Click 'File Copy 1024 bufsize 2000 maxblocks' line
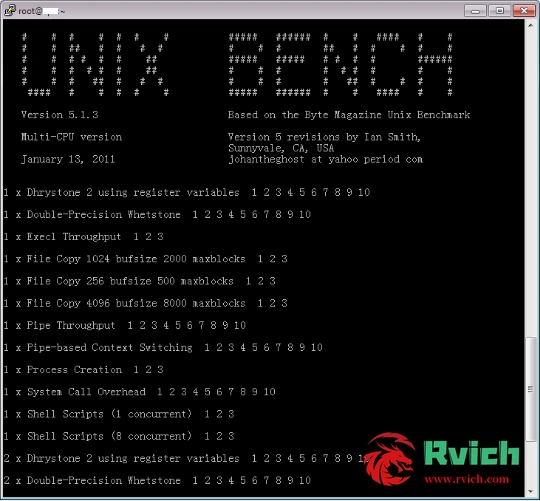Screen dimensions: 540x501 click(146, 259)
